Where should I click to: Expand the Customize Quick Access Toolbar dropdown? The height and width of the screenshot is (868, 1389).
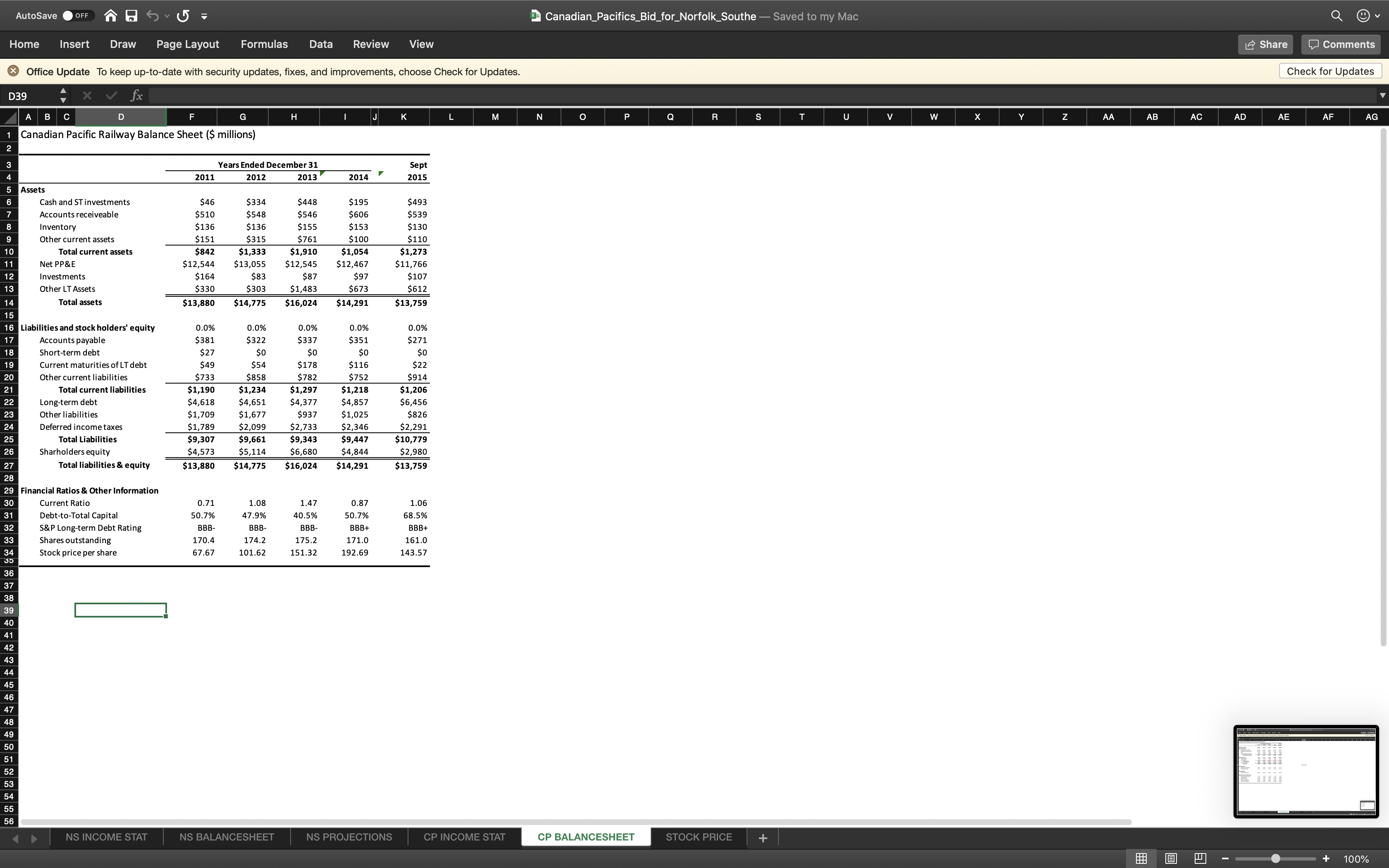tap(204, 16)
